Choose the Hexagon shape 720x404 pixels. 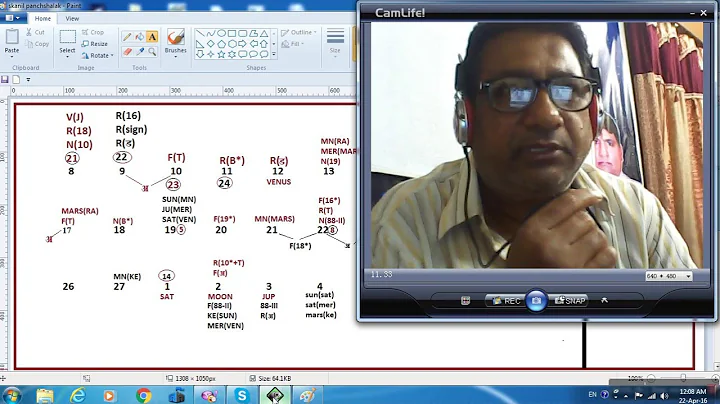pyautogui.click(x=231, y=44)
